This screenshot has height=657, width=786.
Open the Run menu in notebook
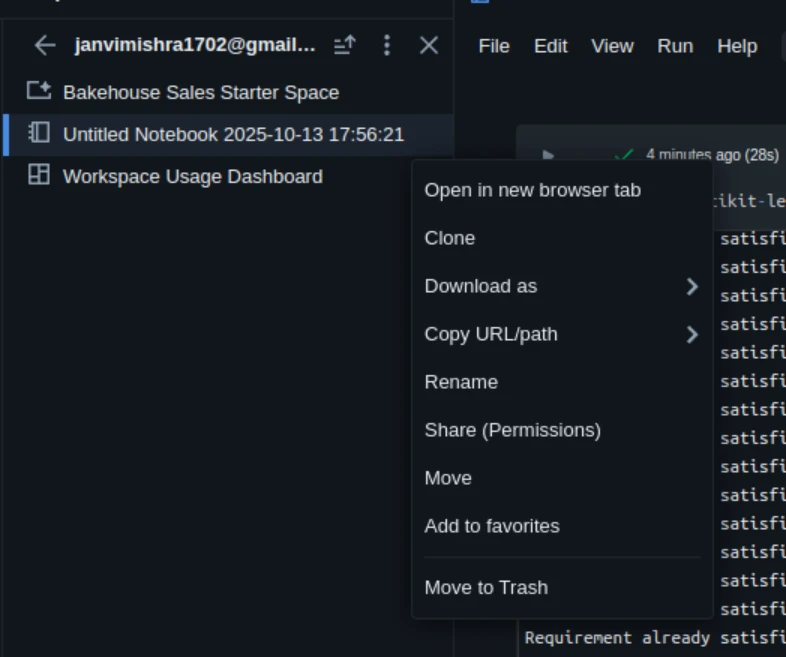pyautogui.click(x=675, y=46)
